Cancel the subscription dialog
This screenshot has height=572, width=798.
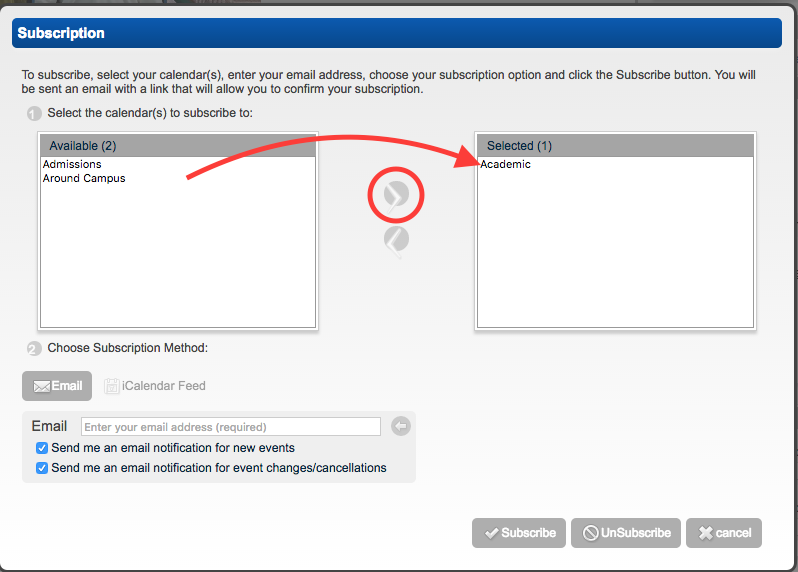[x=724, y=533]
